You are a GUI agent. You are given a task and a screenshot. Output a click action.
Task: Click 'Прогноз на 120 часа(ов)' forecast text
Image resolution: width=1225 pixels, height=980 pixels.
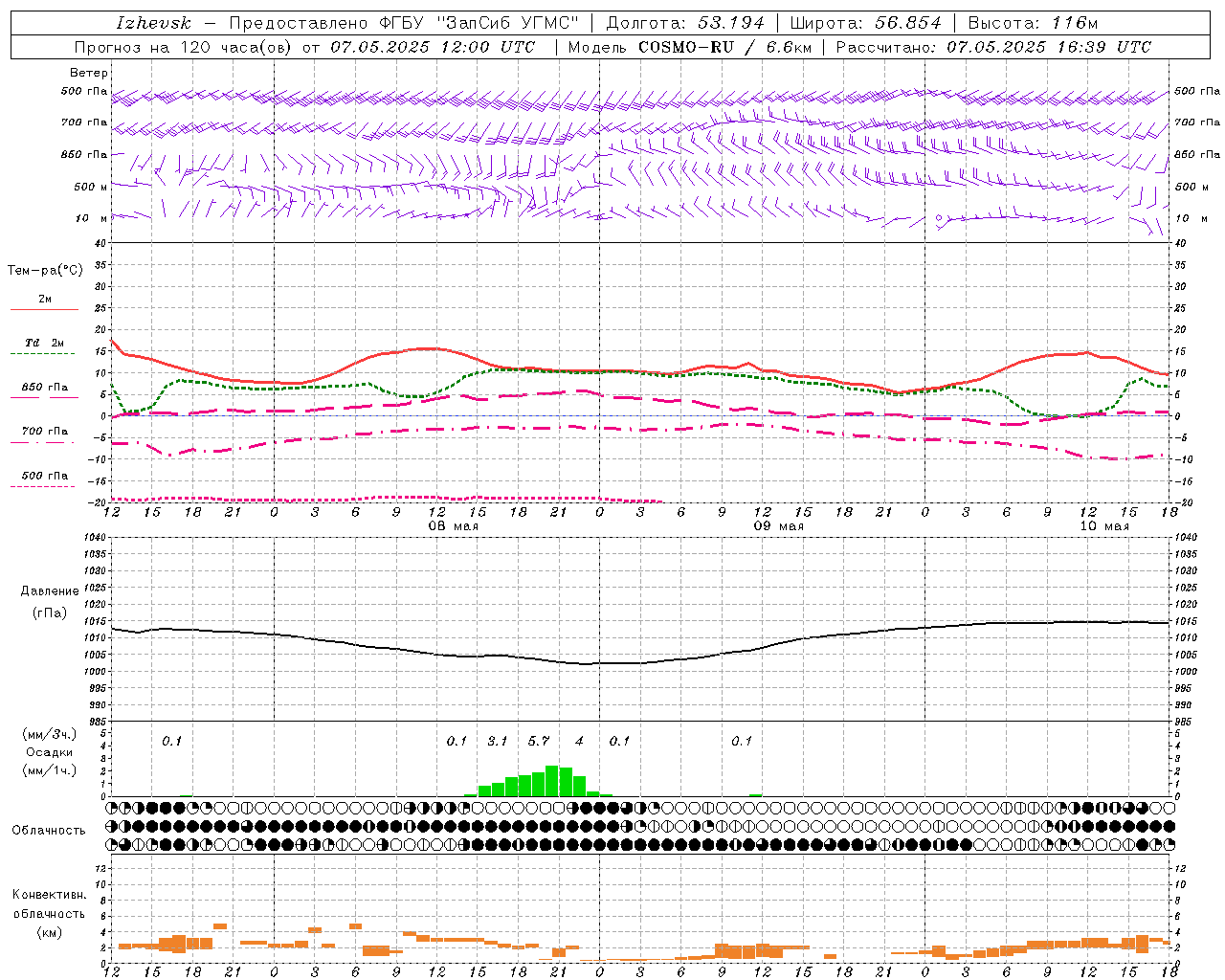tap(185, 47)
